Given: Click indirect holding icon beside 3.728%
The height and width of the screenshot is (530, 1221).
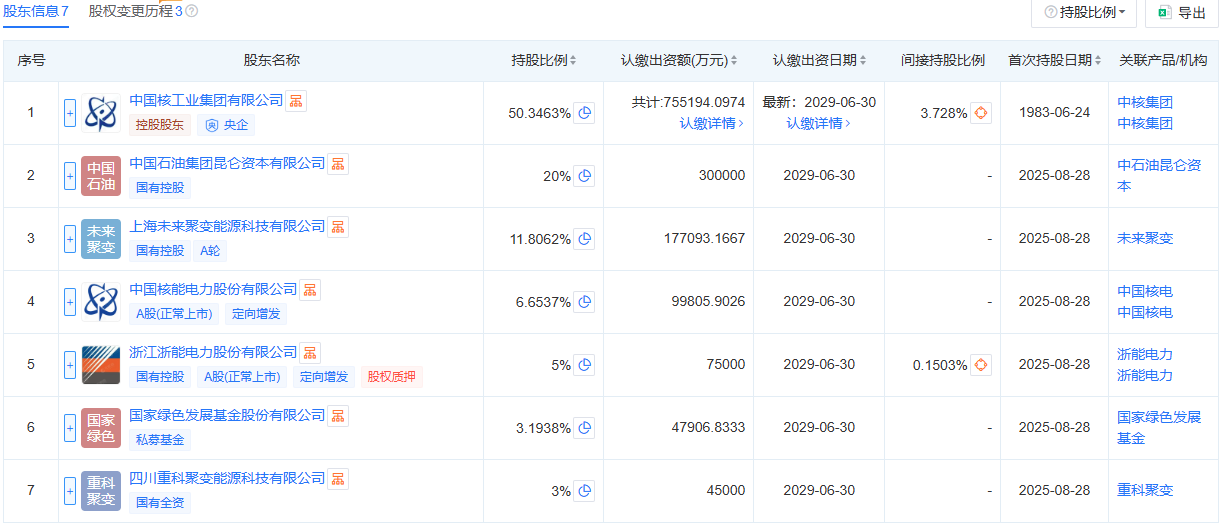Looking at the screenshot, I should 981,113.
